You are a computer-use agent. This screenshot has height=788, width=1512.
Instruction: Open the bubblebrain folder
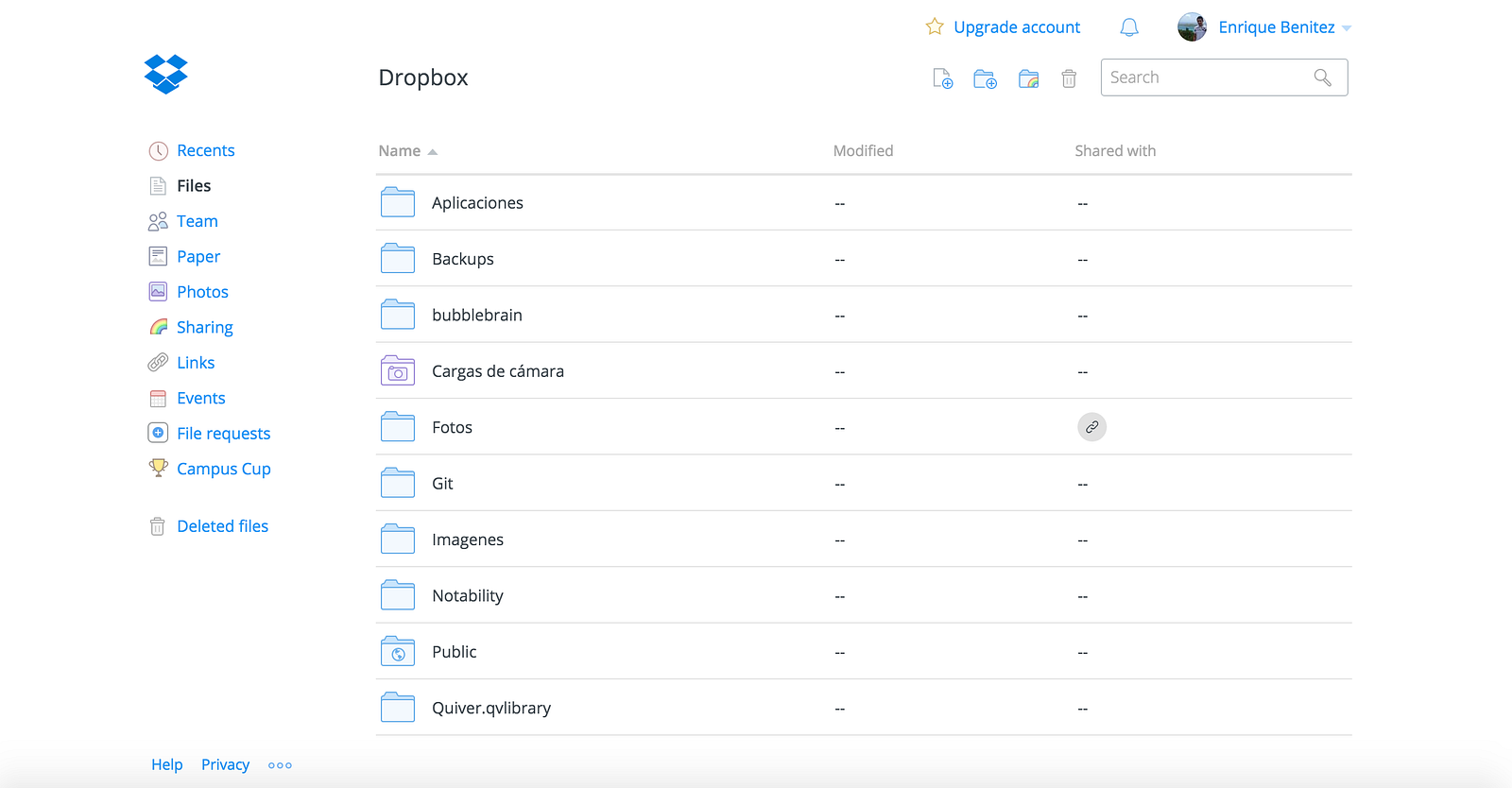point(477,315)
